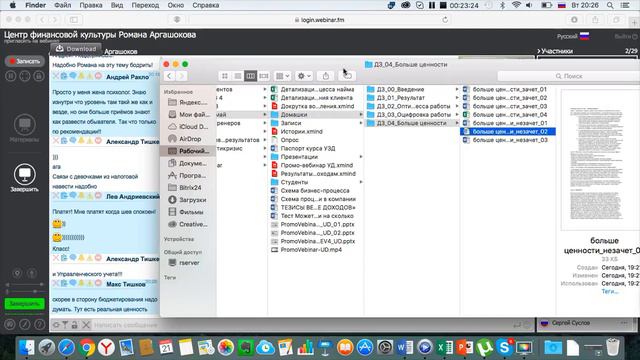This screenshot has height=360, width=640.
Task: Open the Переход menu
Action: point(145,5)
